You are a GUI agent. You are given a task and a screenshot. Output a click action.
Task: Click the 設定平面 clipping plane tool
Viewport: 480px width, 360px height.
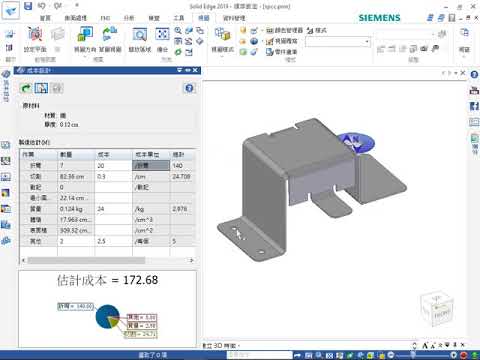35,39
